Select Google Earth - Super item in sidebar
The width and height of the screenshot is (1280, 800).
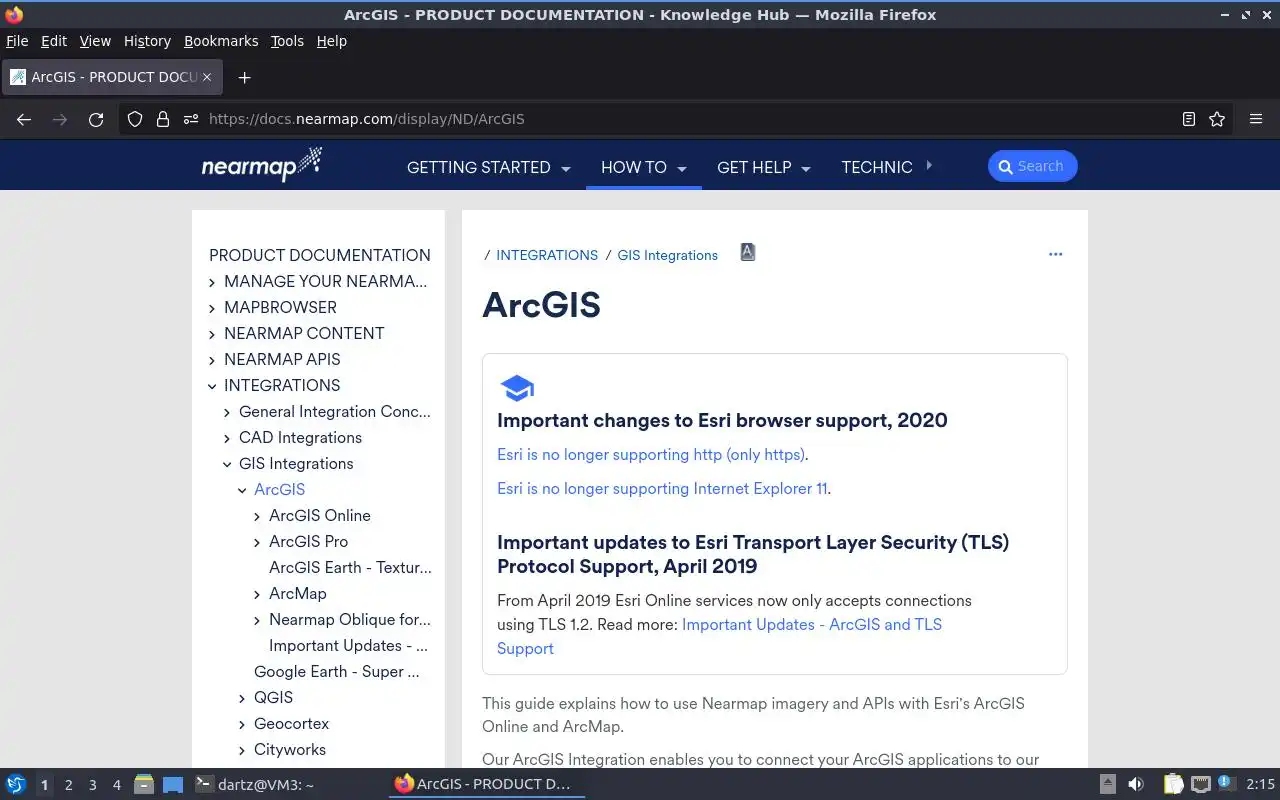click(337, 672)
